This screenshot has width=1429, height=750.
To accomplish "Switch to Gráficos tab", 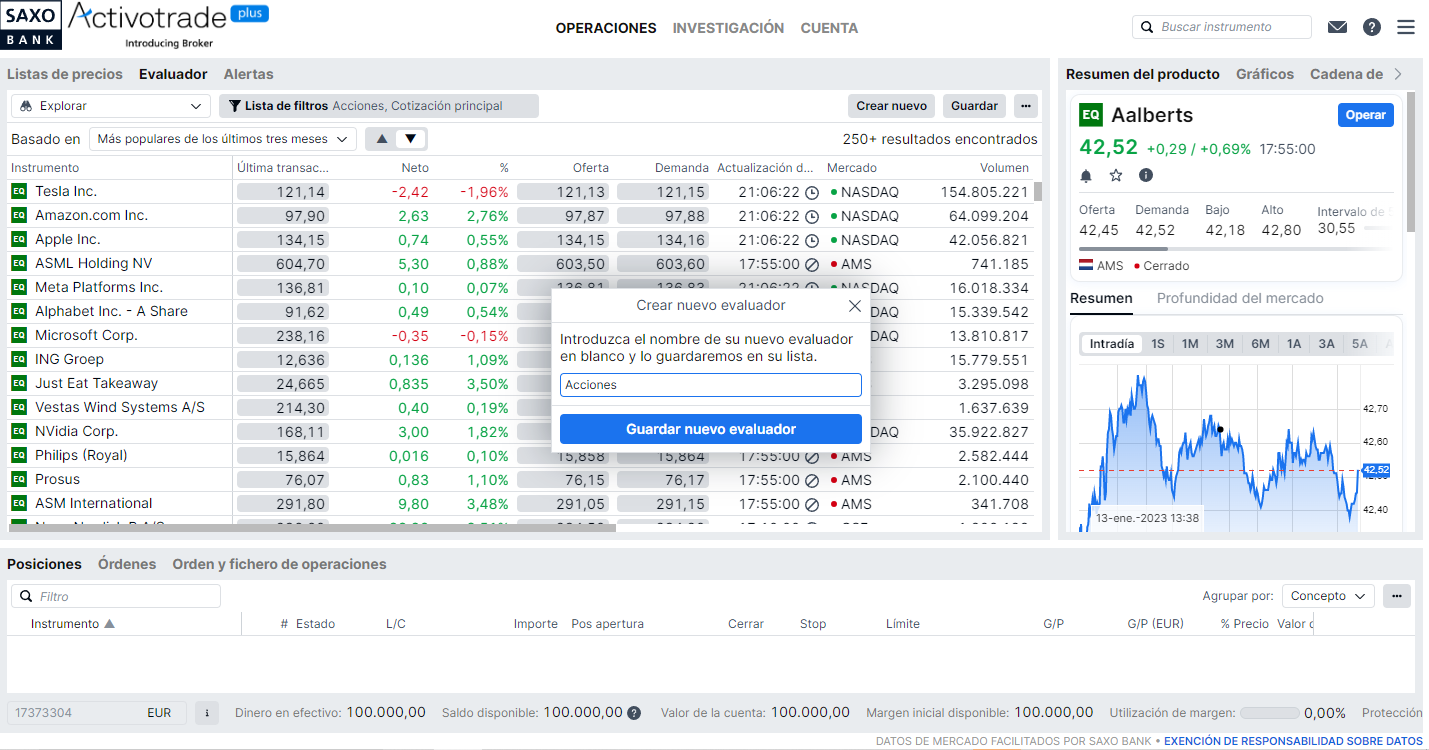I will (x=1265, y=74).
